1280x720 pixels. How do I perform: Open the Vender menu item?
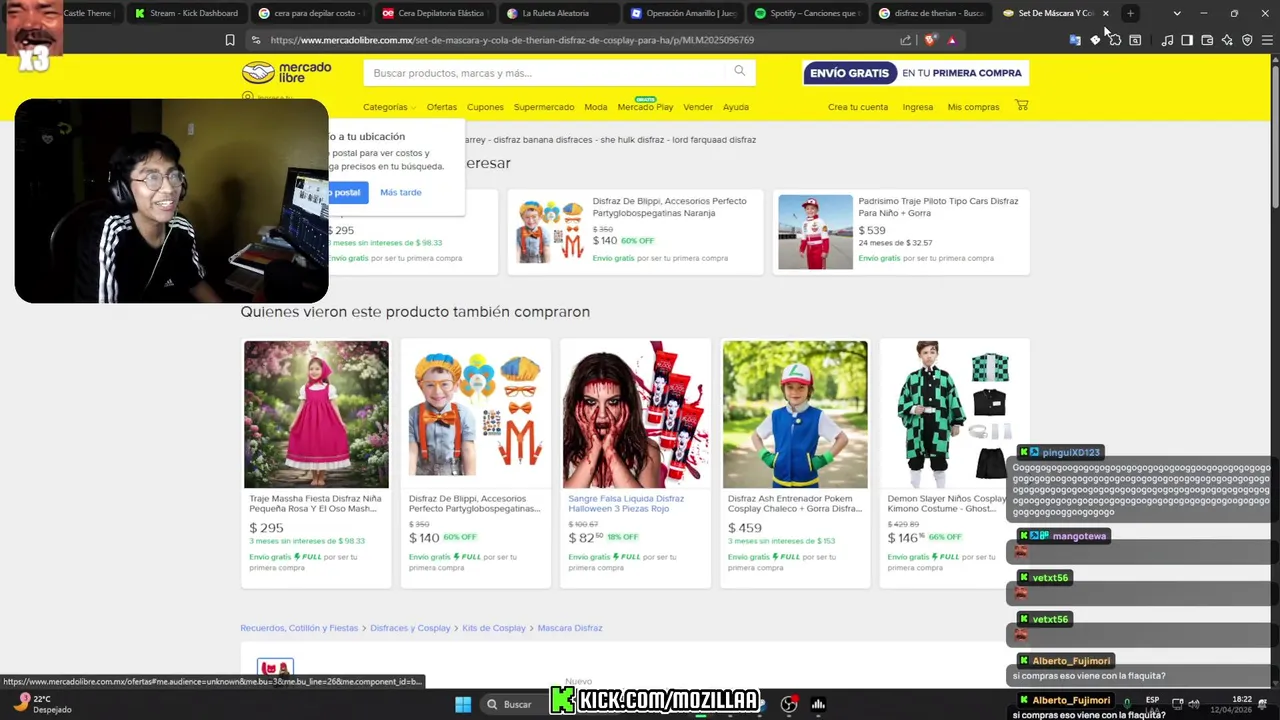(698, 107)
